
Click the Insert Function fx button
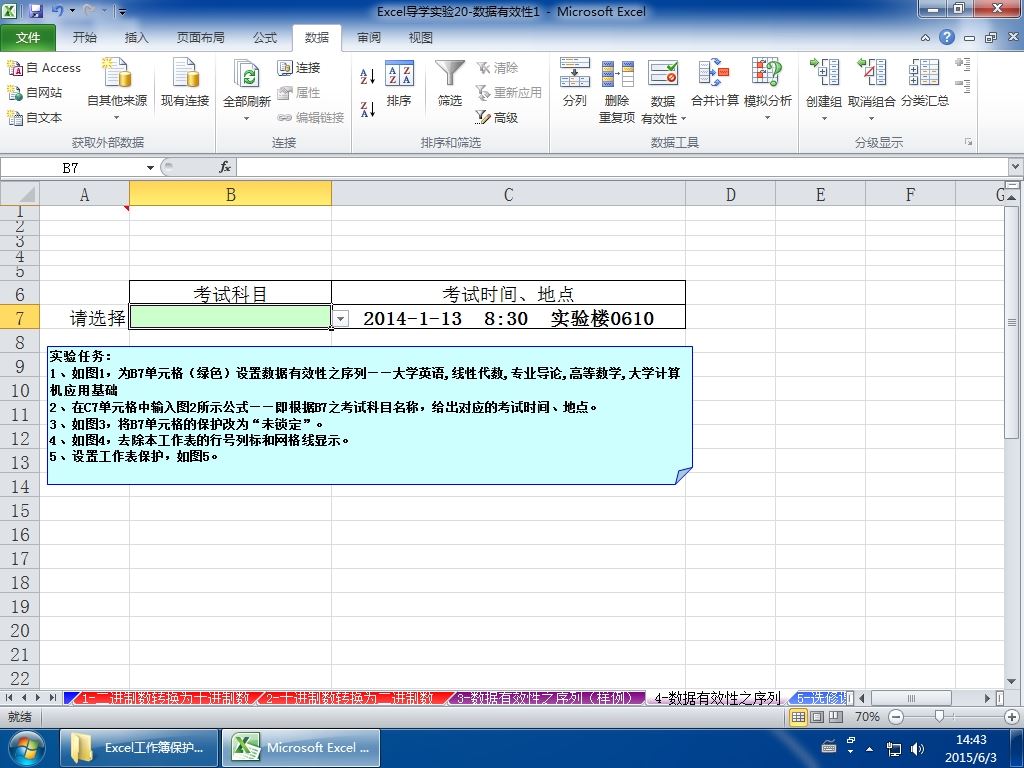click(x=225, y=168)
